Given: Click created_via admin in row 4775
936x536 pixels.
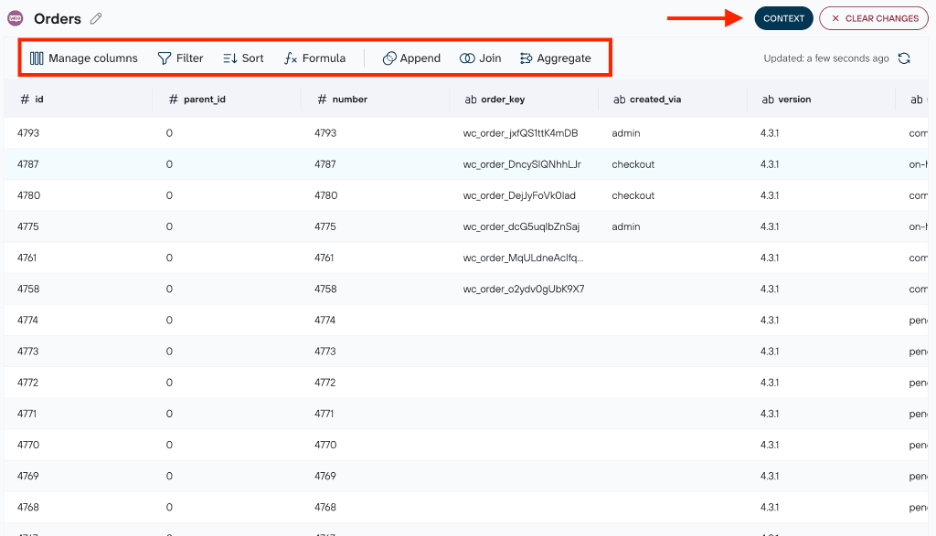Looking at the screenshot, I should (626, 226).
